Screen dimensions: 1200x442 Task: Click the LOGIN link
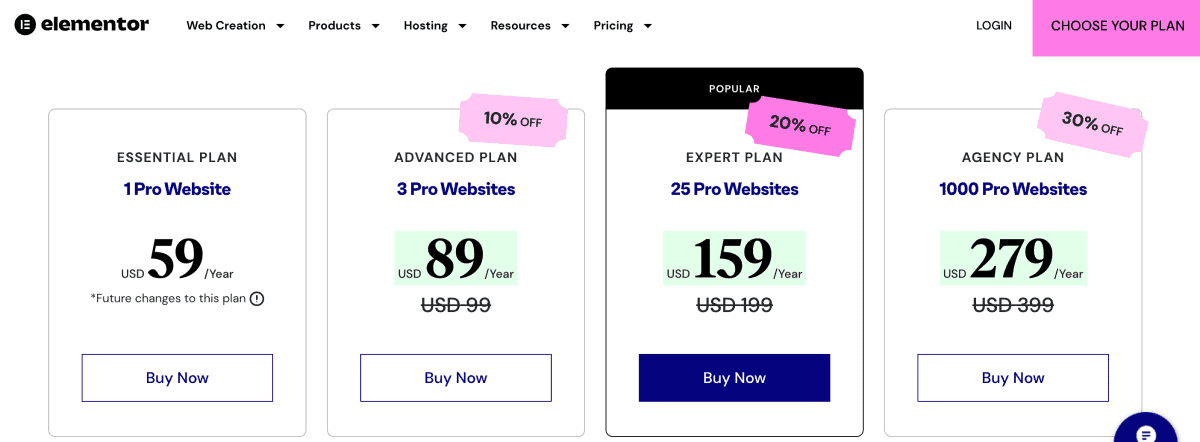tap(994, 26)
